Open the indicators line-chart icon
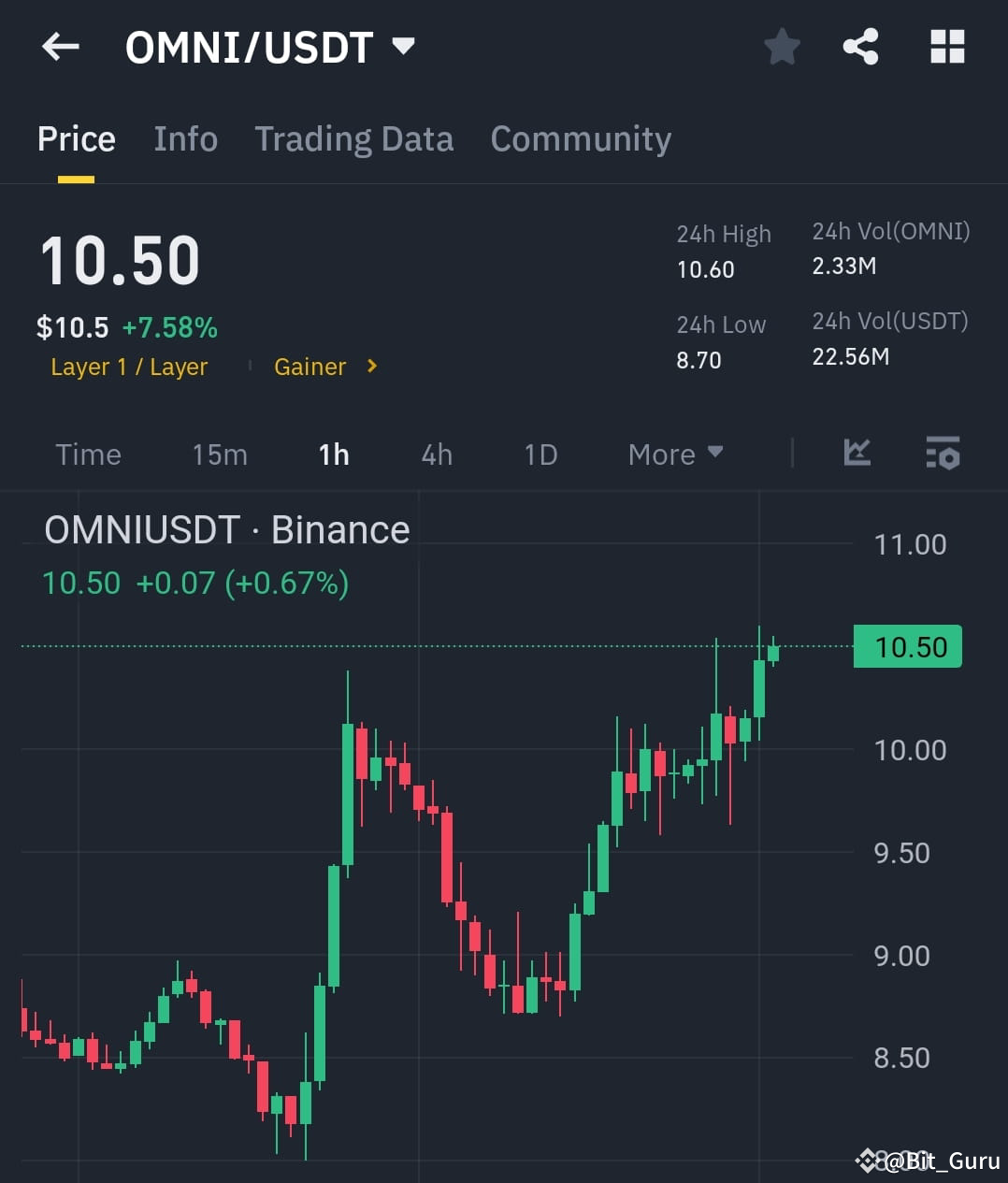The width and height of the screenshot is (1008, 1183). coord(857,454)
